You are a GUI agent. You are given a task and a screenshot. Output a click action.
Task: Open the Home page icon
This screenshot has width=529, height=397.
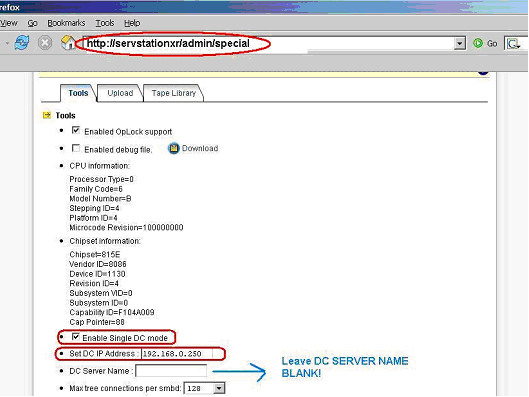68,43
